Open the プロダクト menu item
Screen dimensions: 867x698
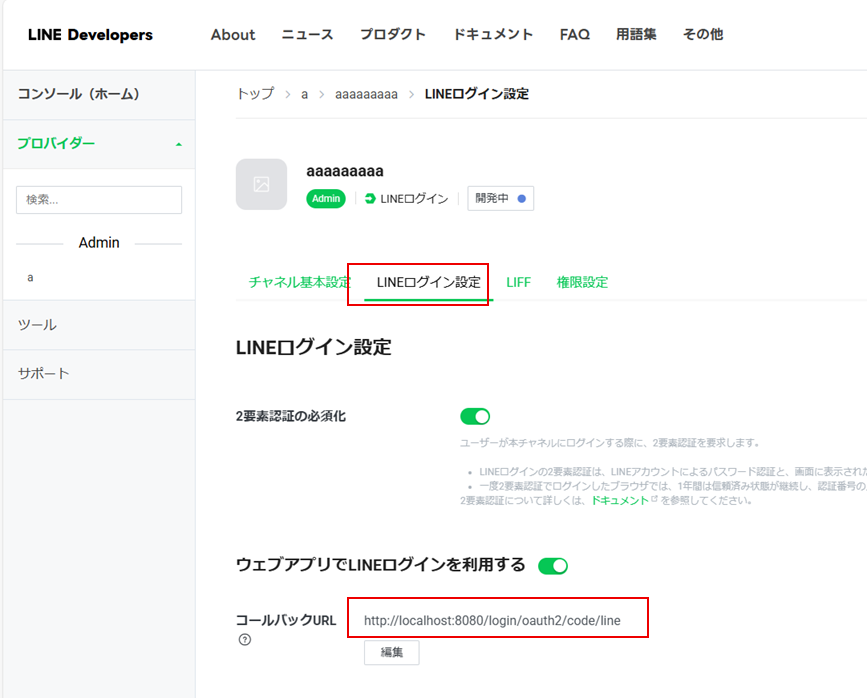tap(393, 35)
